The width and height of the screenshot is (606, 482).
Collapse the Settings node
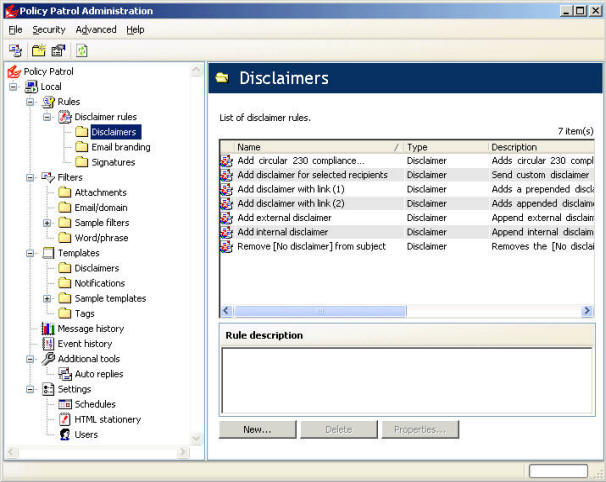click(x=30, y=389)
